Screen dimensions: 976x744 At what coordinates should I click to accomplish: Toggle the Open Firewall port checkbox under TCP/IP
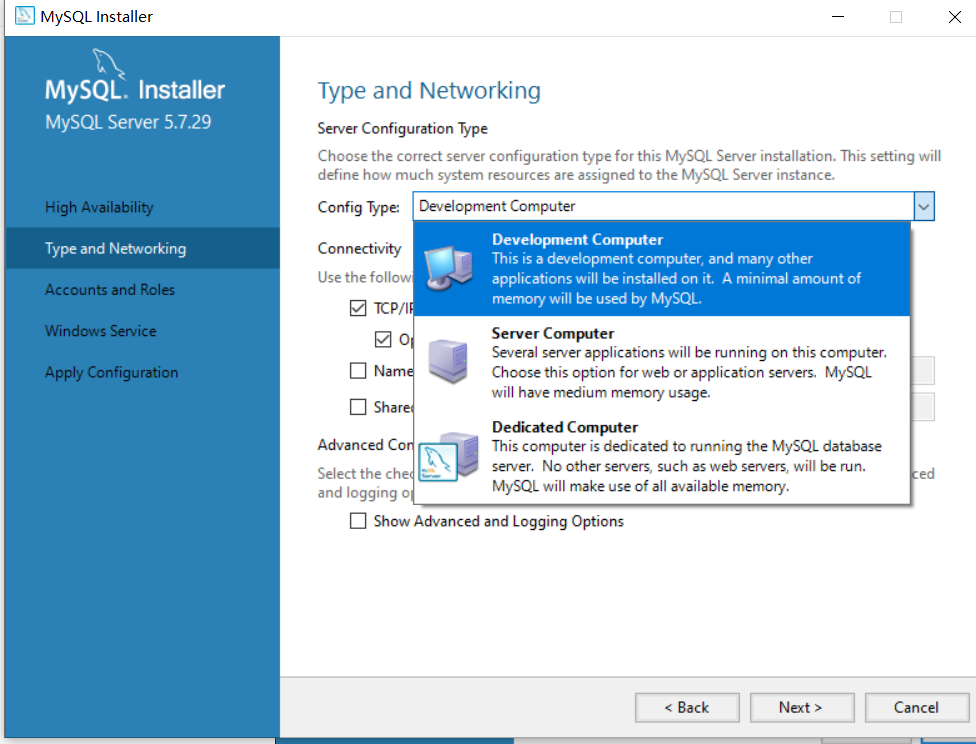click(383, 339)
